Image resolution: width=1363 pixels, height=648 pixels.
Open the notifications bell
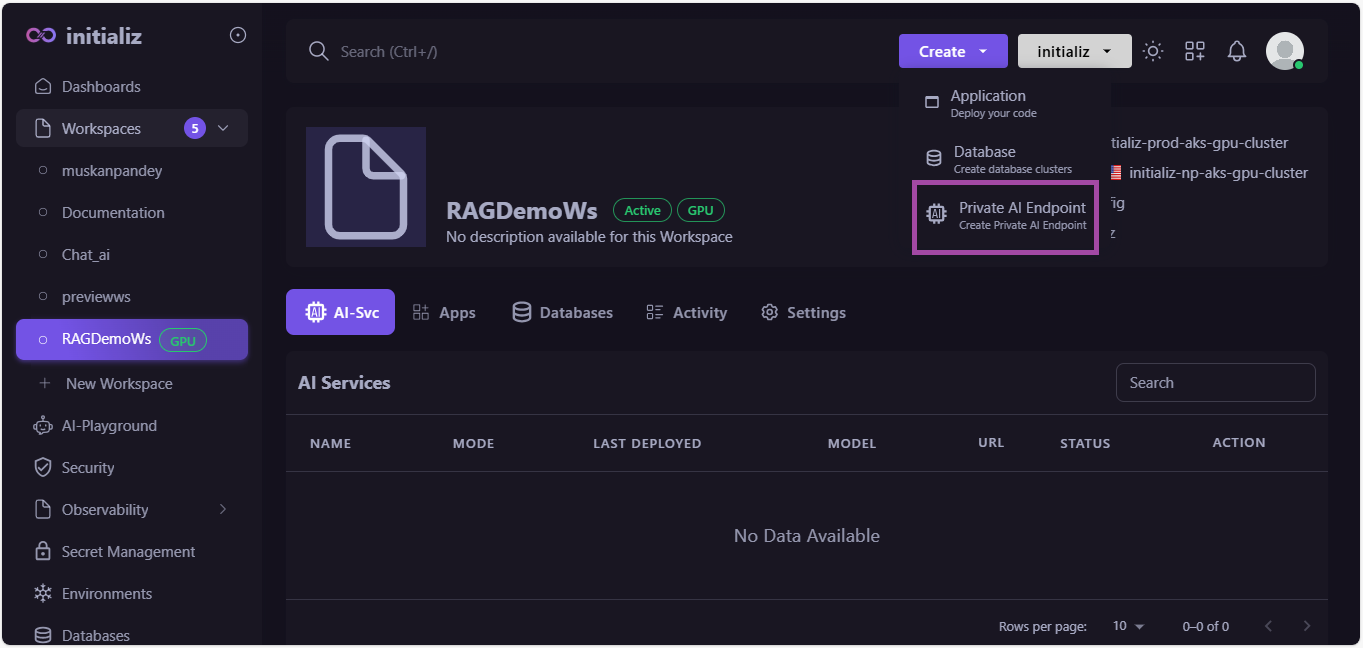pyautogui.click(x=1236, y=50)
